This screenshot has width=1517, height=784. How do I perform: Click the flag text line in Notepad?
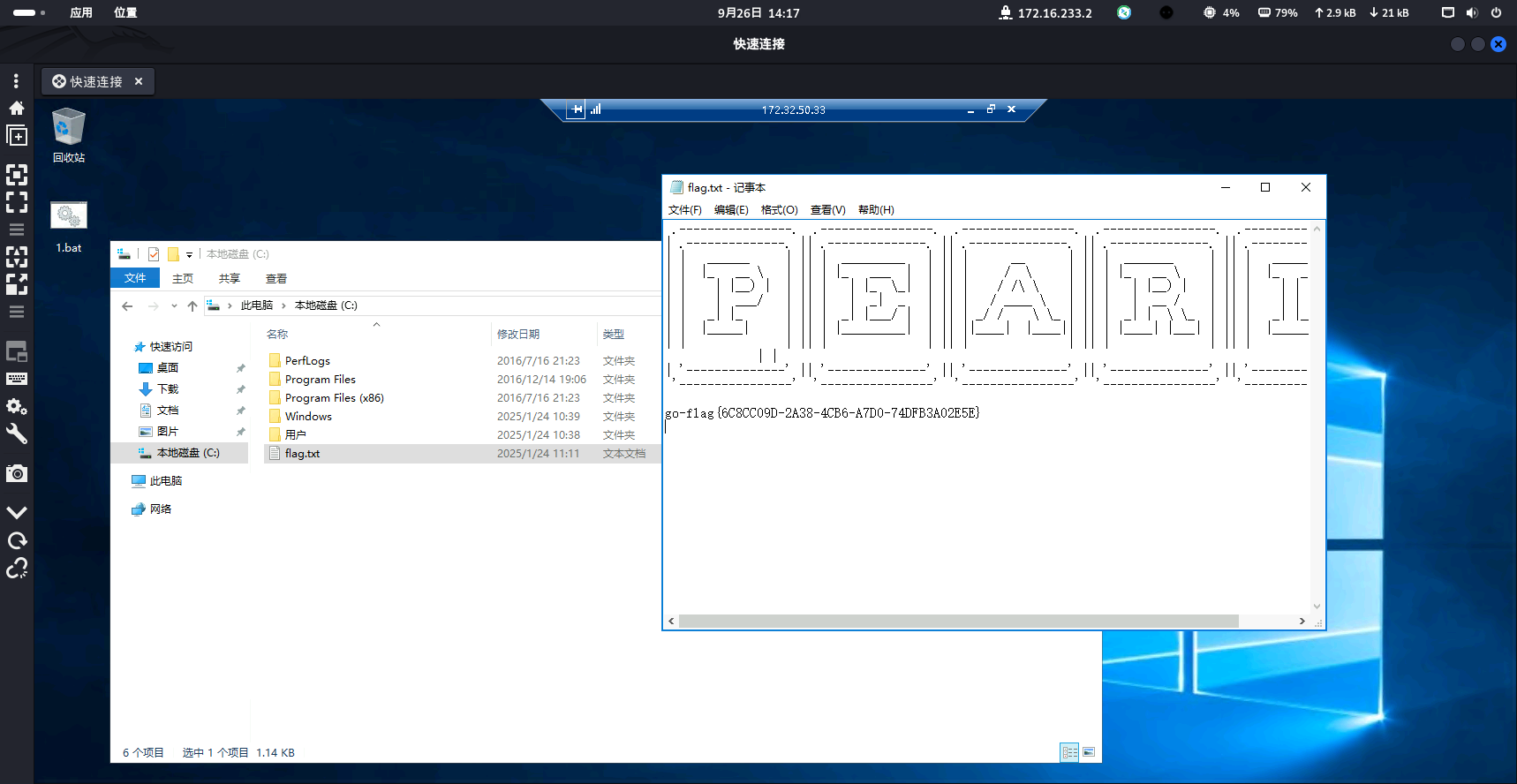click(x=822, y=413)
